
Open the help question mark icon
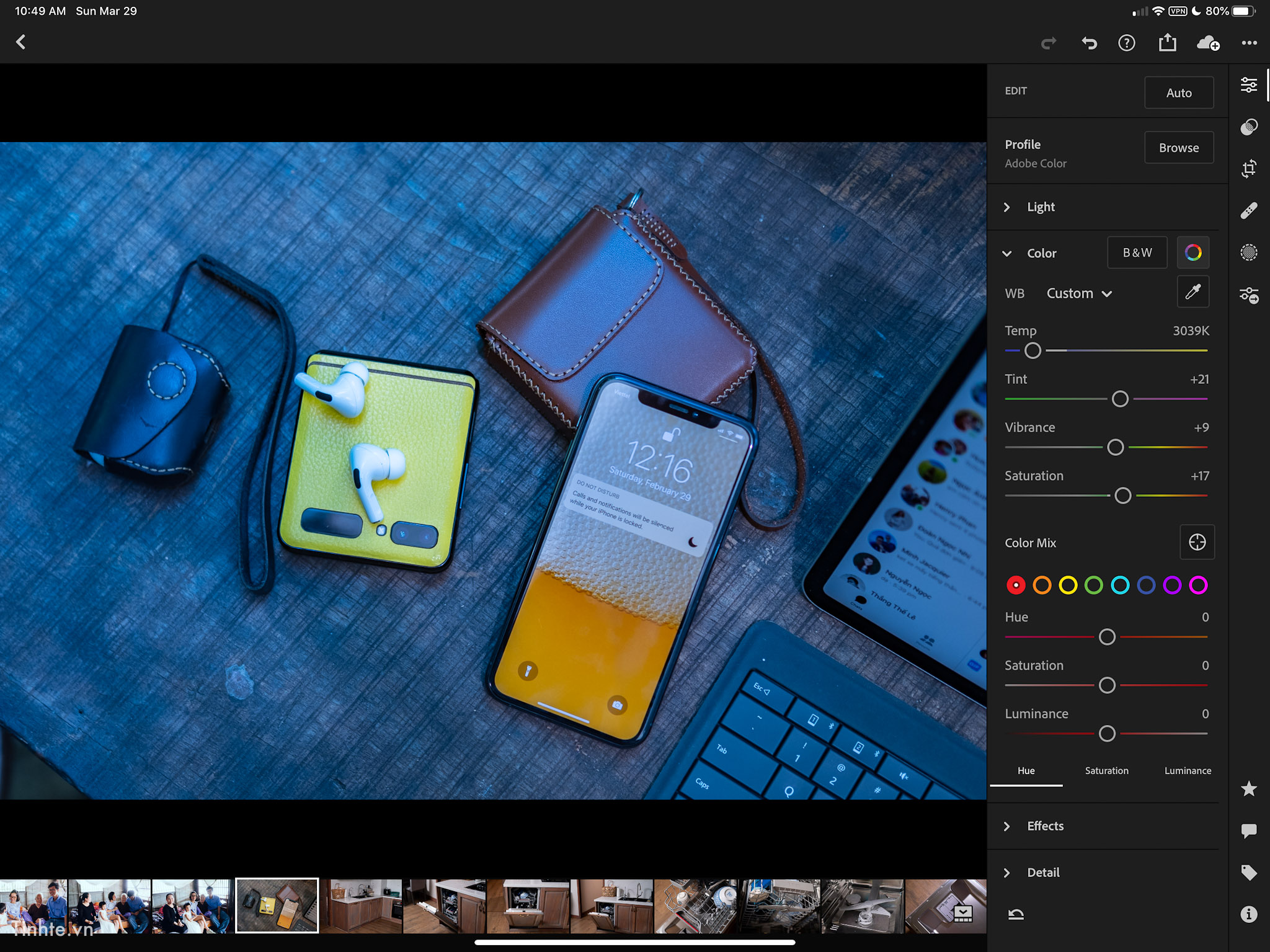pos(1127,43)
